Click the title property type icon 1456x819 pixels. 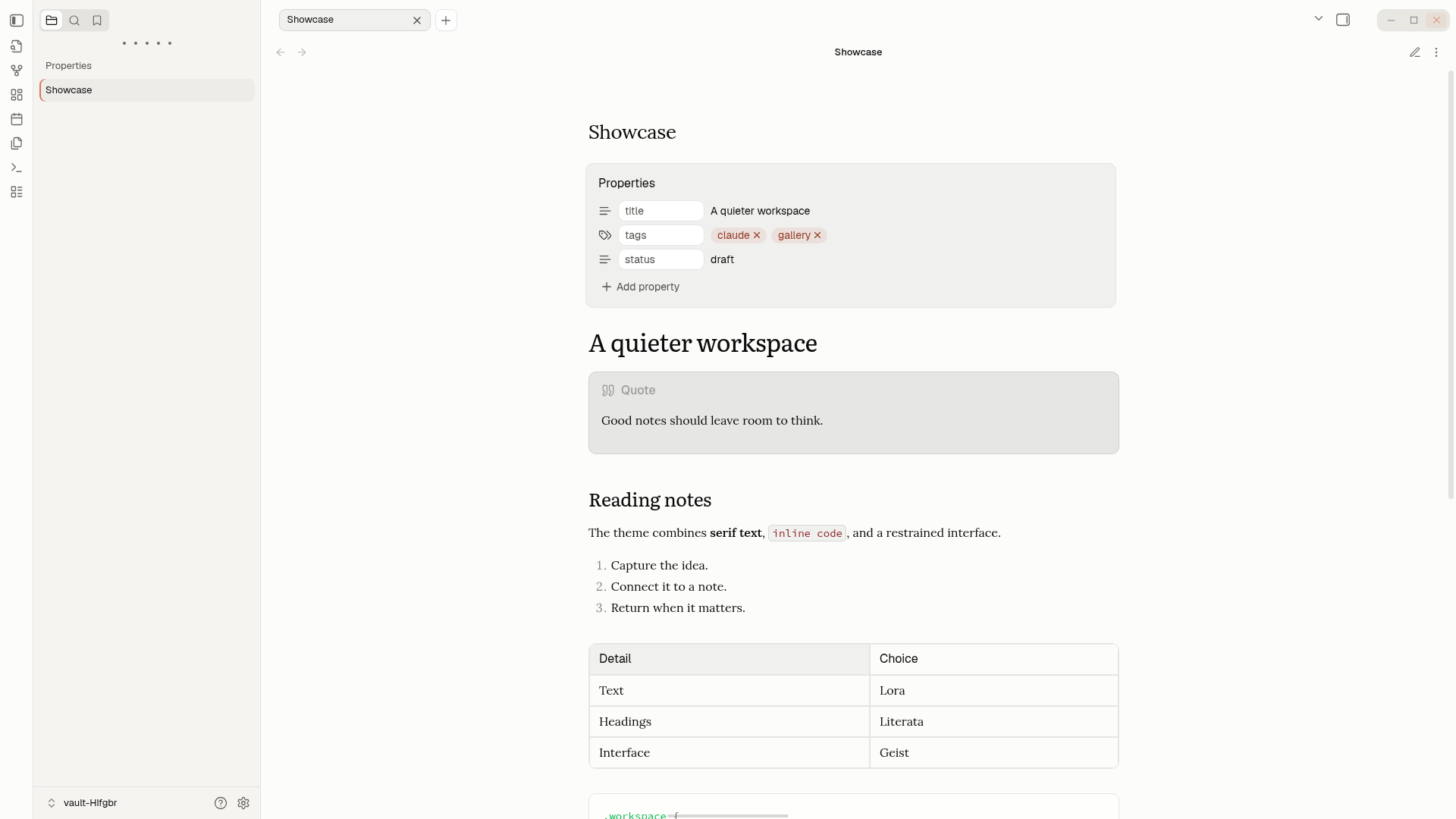click(x=605, y=211)
